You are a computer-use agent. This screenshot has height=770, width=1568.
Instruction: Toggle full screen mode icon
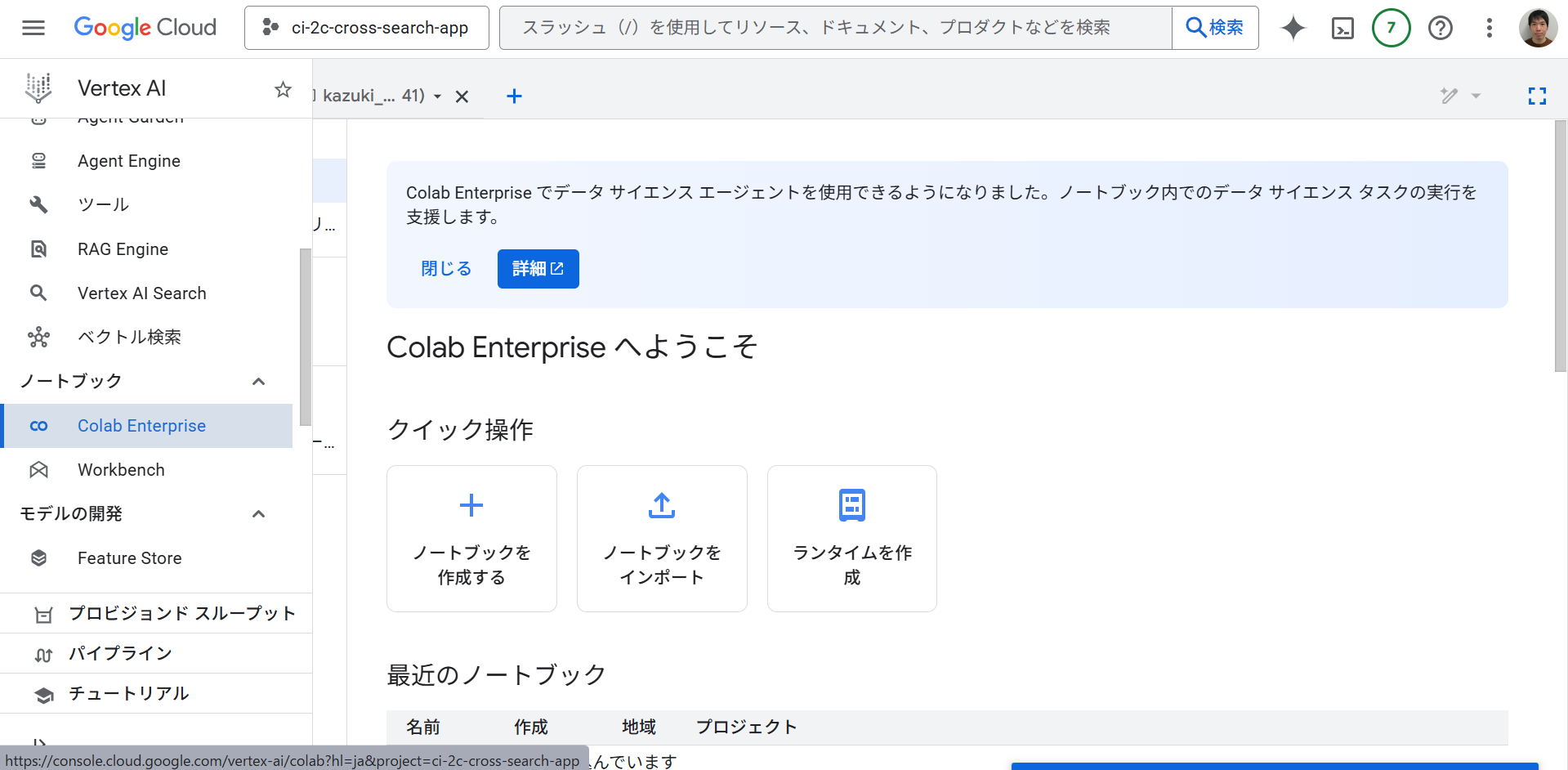[1537, 96]
